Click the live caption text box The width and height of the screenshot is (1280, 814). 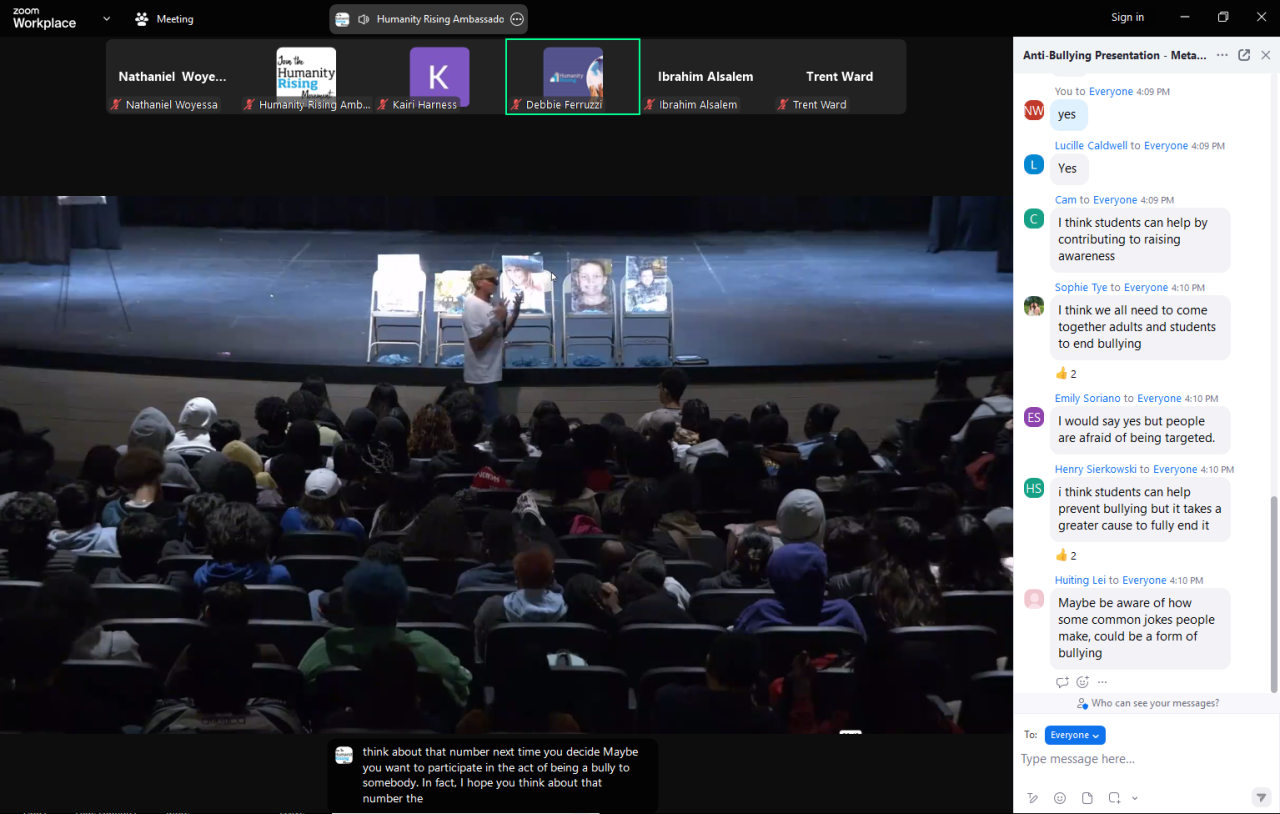[493, 775]
